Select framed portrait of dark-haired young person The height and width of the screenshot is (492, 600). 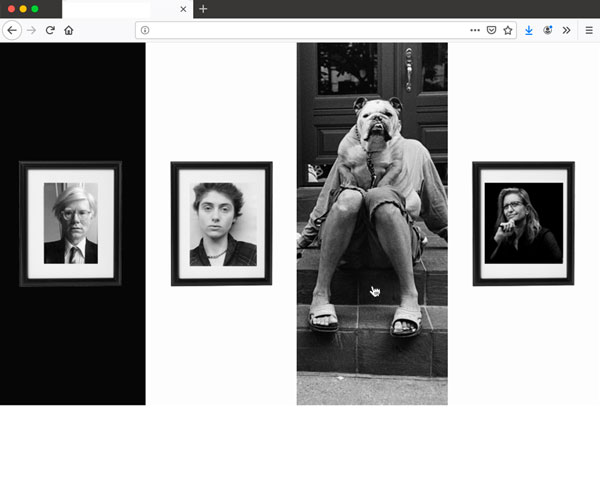[221, 224]
